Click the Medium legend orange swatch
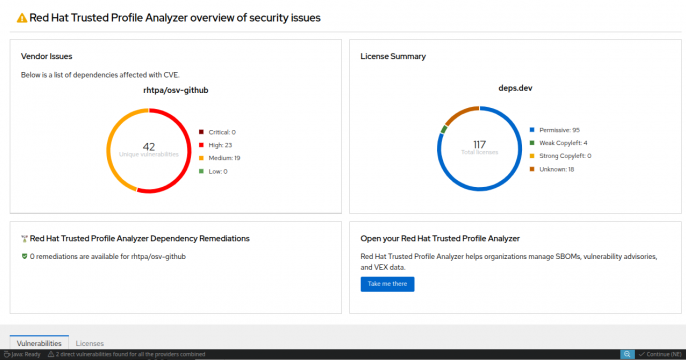The height and width of the screenshot is (360, 686). 201,158
